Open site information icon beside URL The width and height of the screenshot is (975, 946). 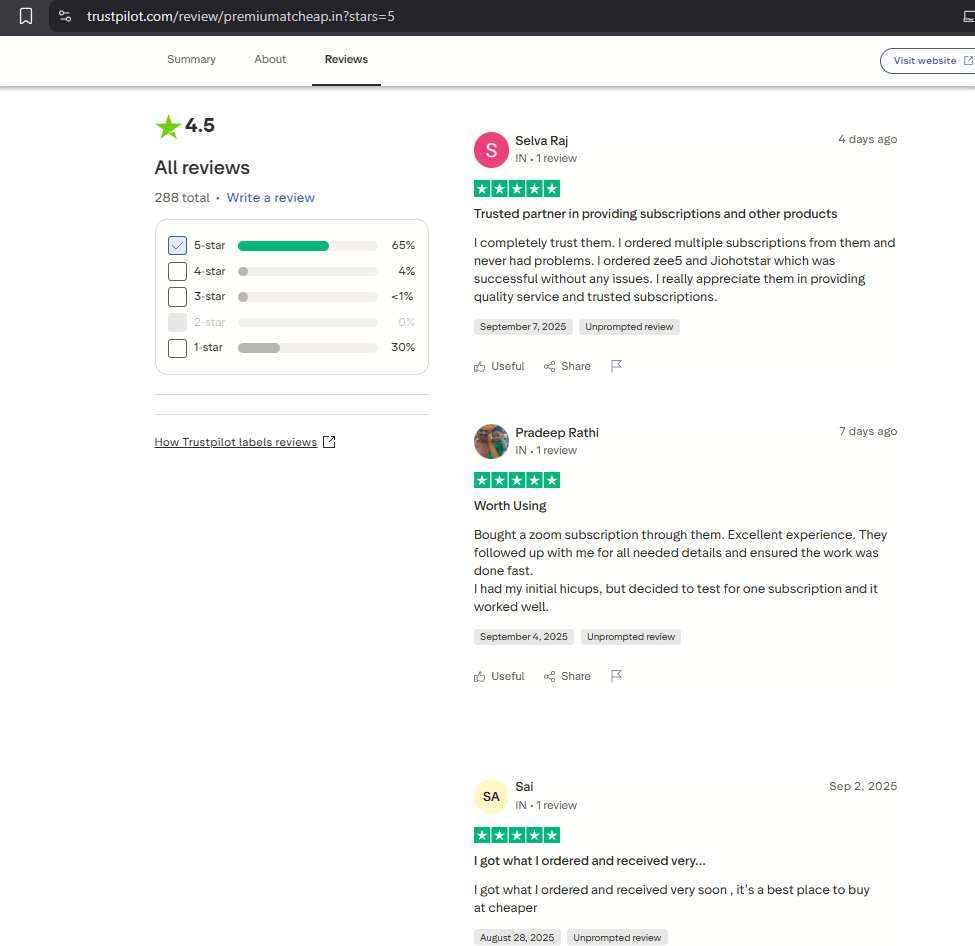click(x=65, y=16)
